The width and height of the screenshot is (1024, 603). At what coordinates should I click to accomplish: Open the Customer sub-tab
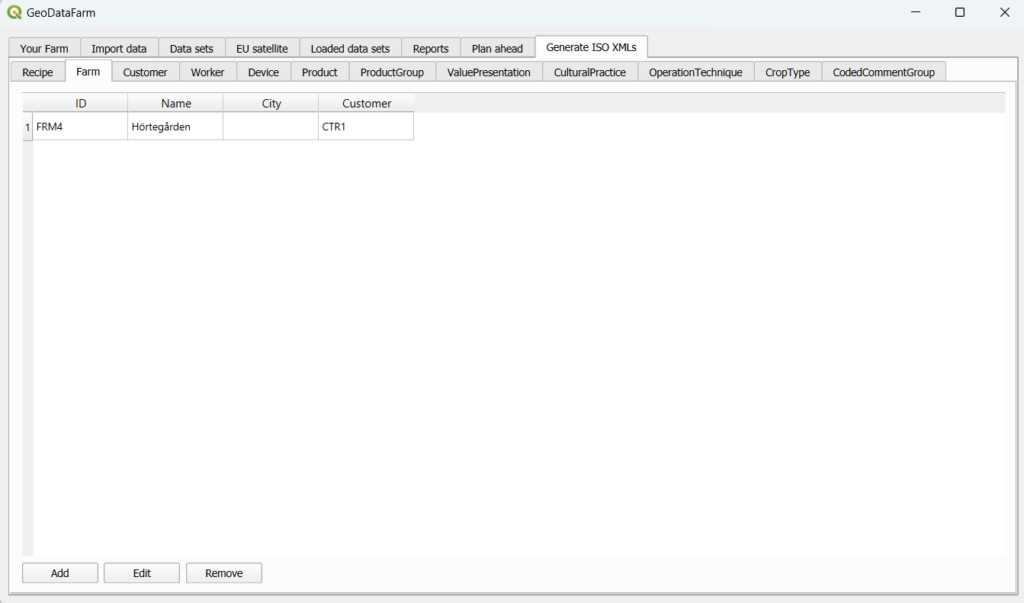(x=145, y=72)
